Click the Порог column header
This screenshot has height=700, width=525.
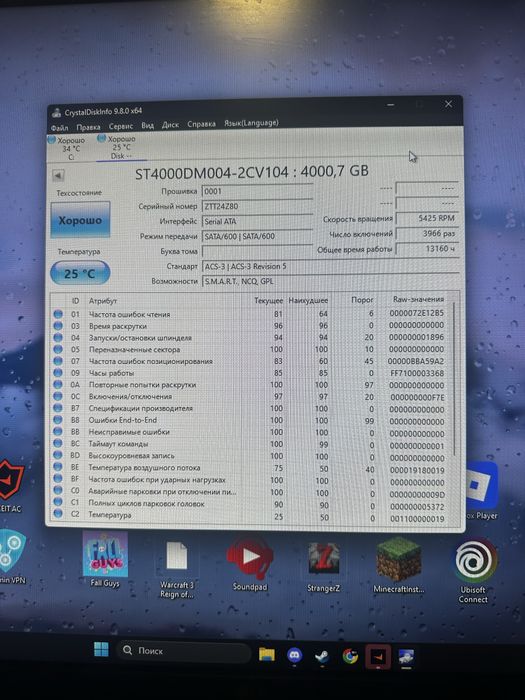click(x=362, y=300)
